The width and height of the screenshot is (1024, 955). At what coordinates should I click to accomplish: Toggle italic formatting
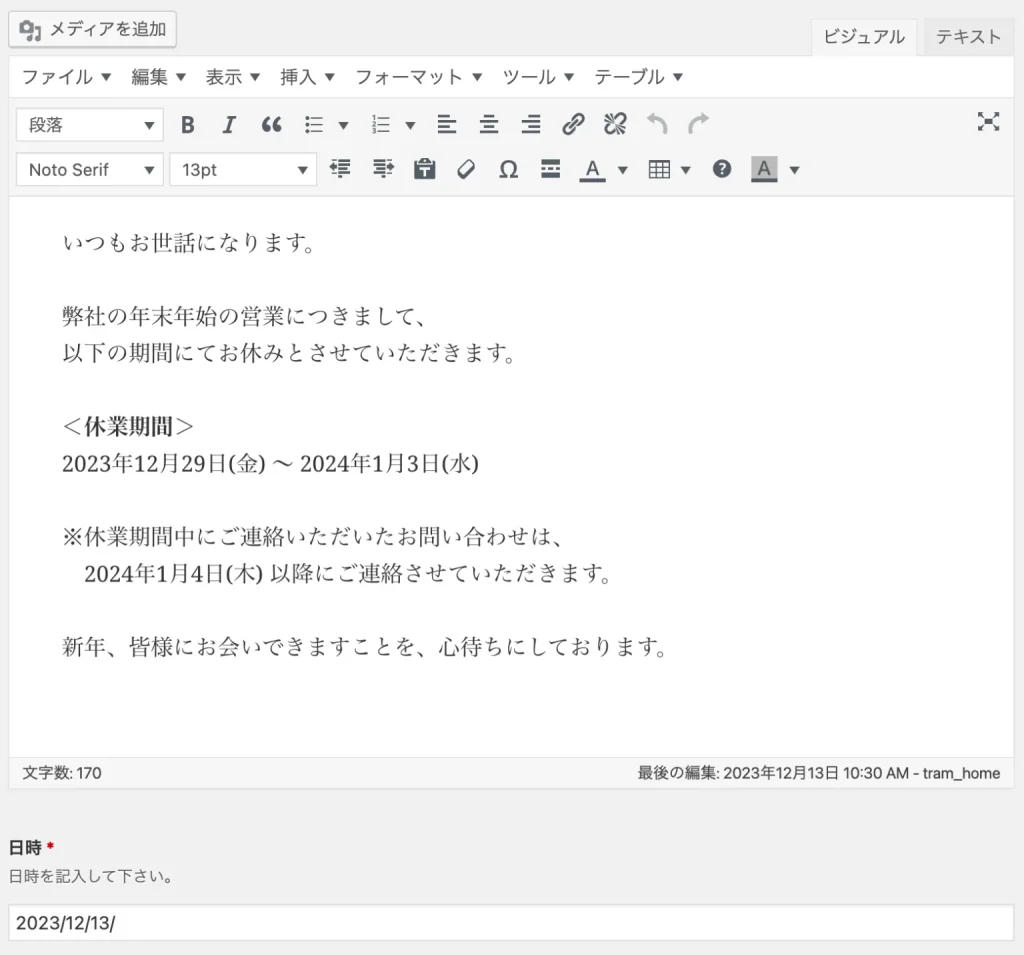coord(229,125)
